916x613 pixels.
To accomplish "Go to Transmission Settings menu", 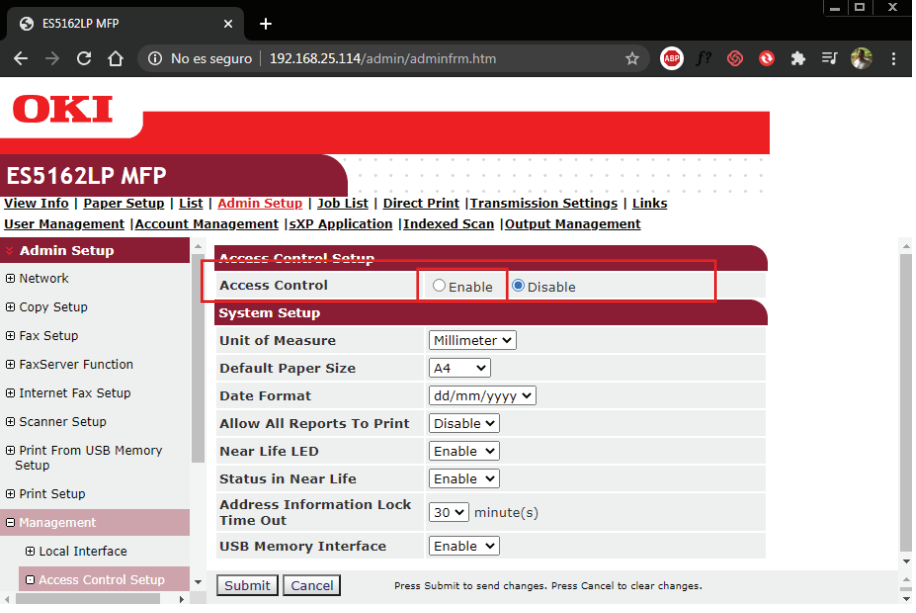I will pyautogui.click(x=544, y=204).
